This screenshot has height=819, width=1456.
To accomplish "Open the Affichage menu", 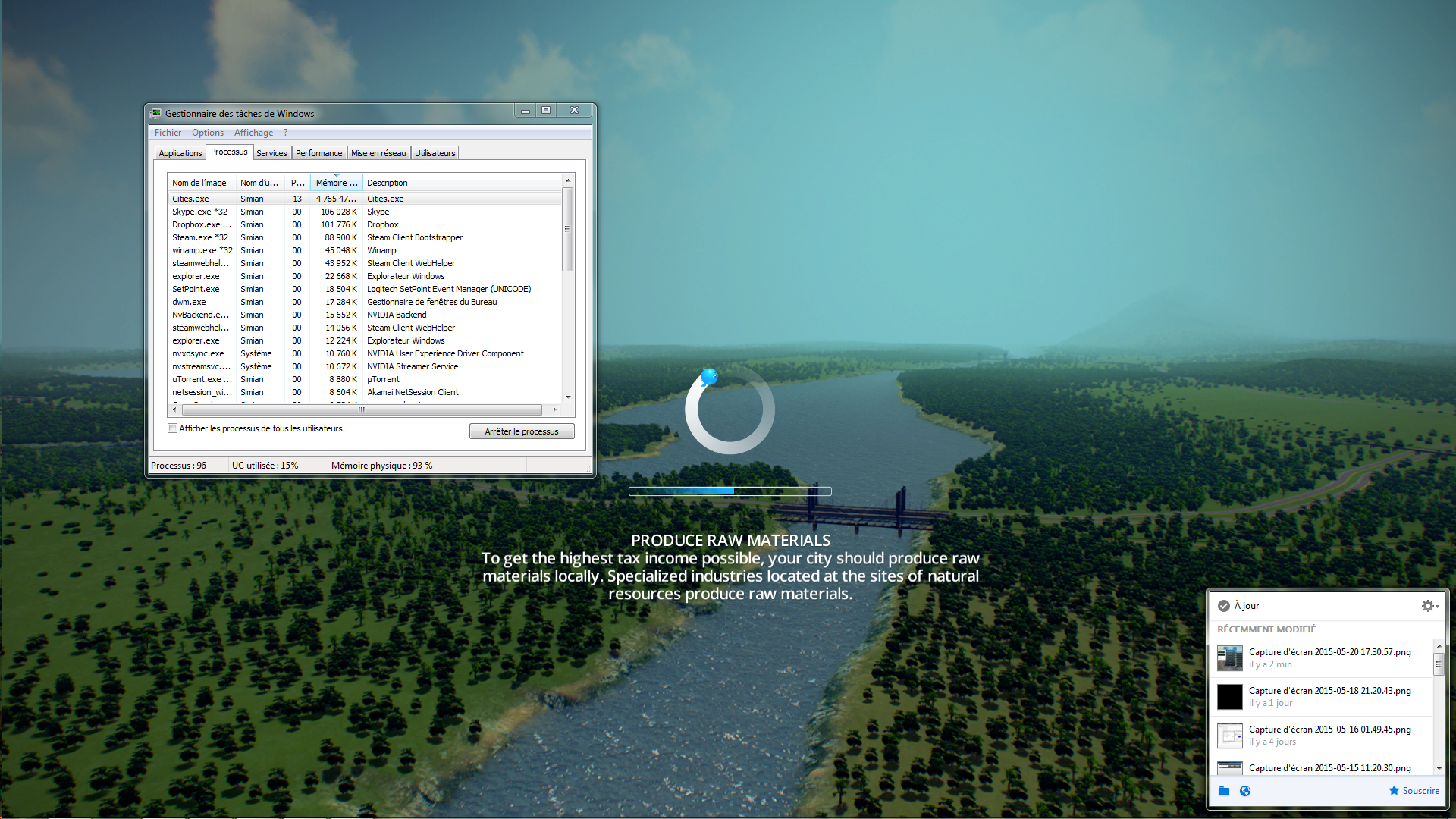I will (253, 133).
